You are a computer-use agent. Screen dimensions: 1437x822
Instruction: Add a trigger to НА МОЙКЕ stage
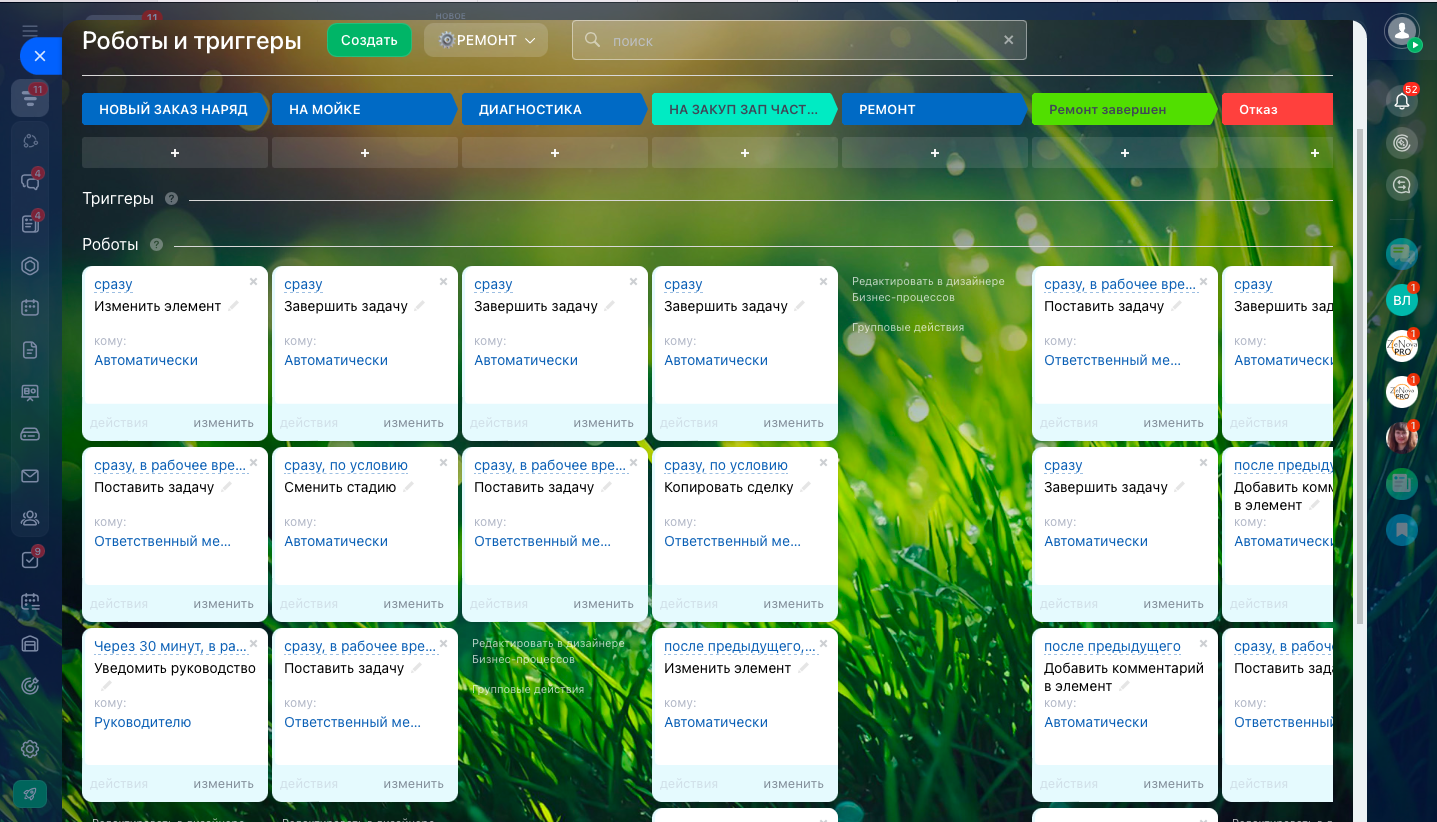point(365,153)
